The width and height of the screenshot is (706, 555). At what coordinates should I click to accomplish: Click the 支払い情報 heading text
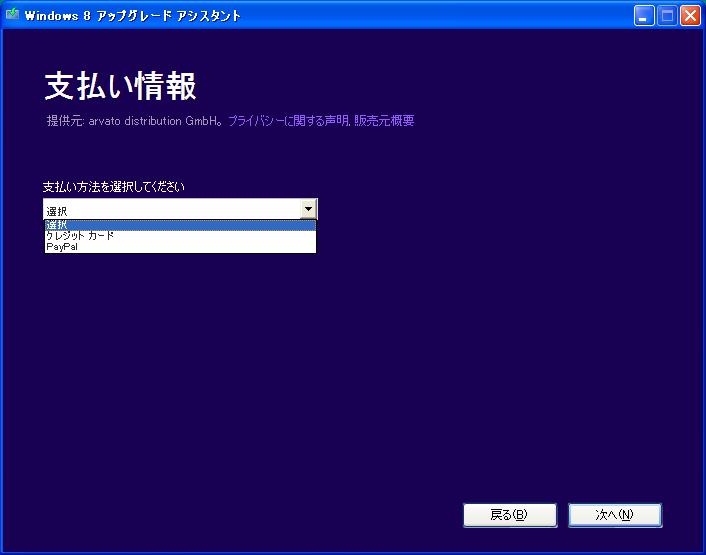[120, 86]
